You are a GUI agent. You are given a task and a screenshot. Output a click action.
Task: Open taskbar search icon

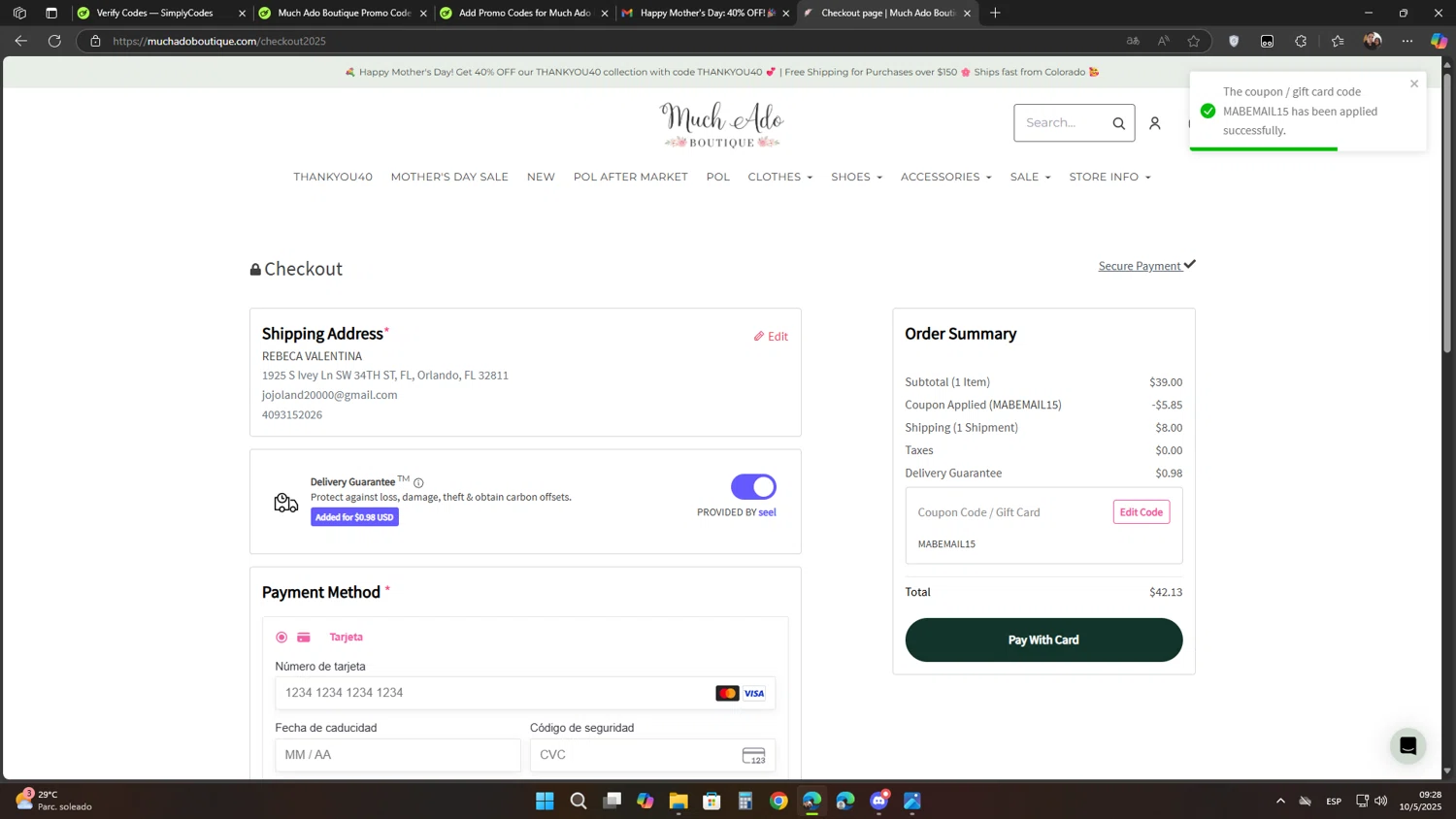(579, 801)
